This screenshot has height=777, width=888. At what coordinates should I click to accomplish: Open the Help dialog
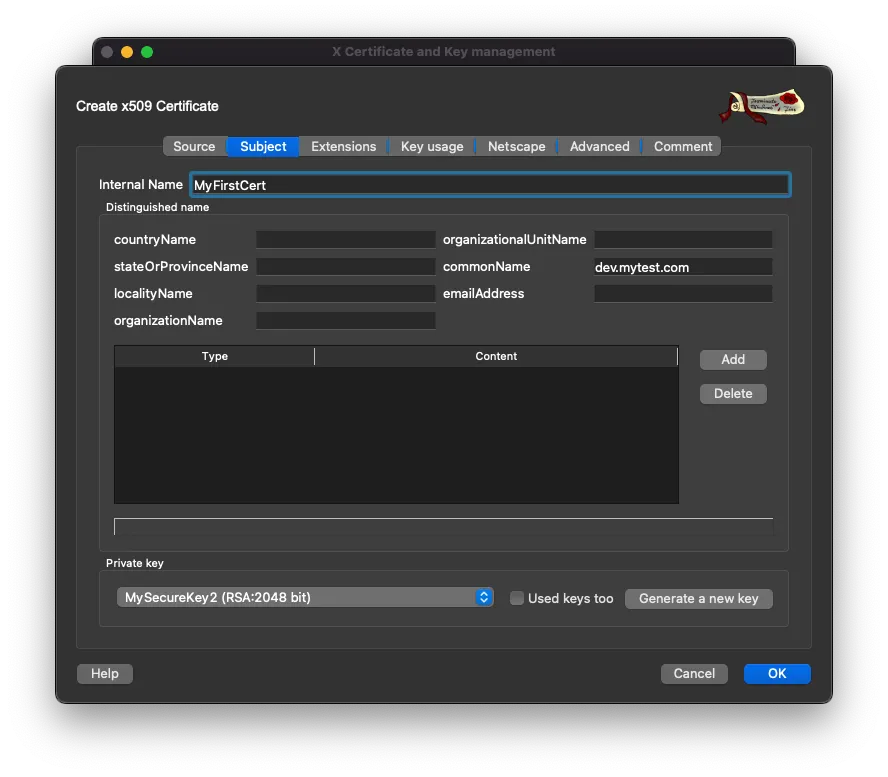[104, 673]
